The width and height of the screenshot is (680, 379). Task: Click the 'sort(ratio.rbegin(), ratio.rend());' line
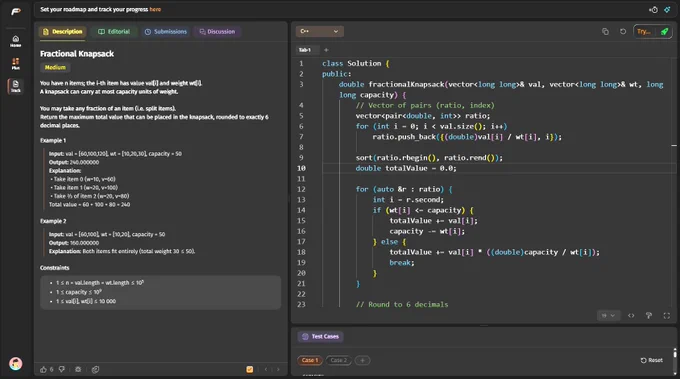(x=429, y=158)
